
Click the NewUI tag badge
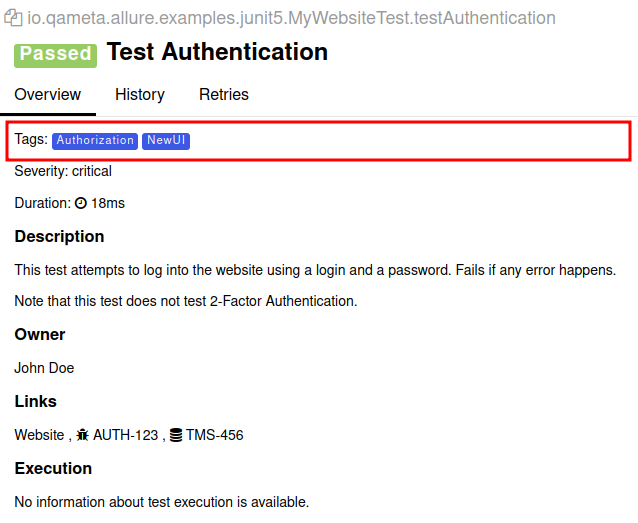point(166,141)
